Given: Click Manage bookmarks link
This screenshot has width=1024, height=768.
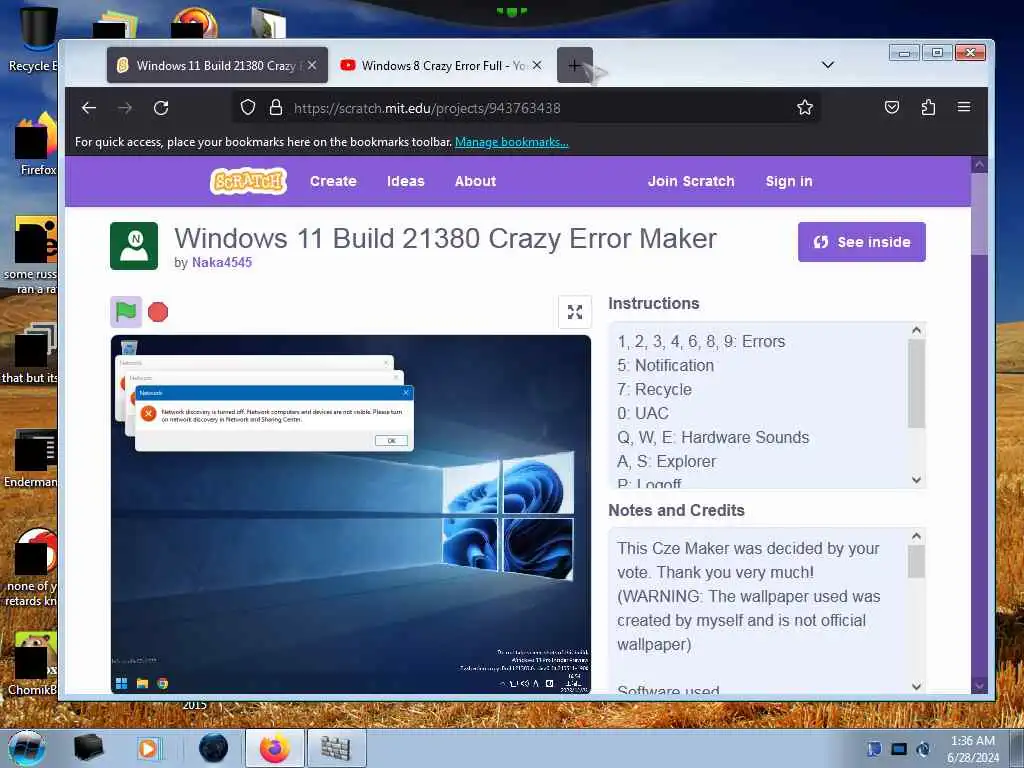Looking at the screenshot, I should coord(511,142).
